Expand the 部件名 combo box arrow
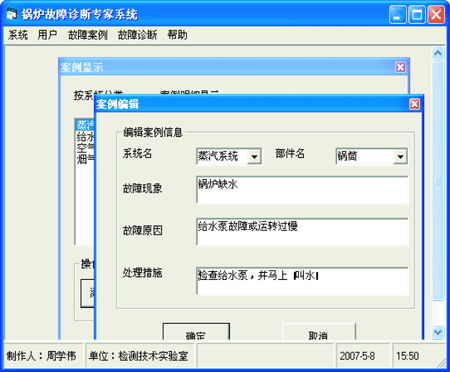 400,156
